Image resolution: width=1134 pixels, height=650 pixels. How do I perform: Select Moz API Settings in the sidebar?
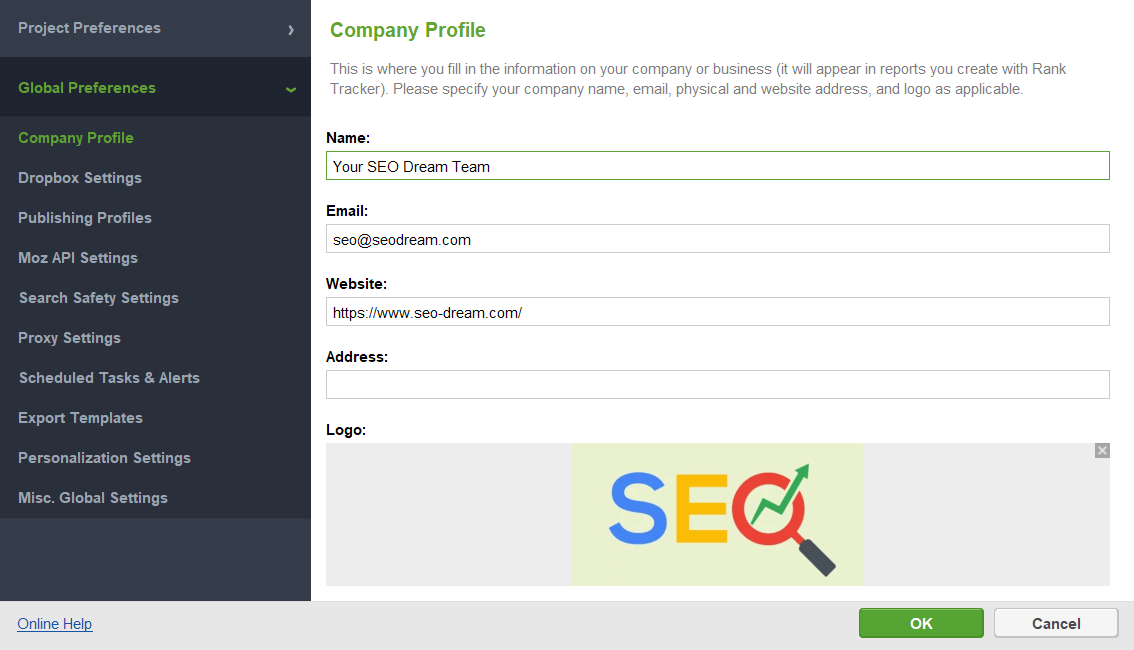(x=77, y=257)
